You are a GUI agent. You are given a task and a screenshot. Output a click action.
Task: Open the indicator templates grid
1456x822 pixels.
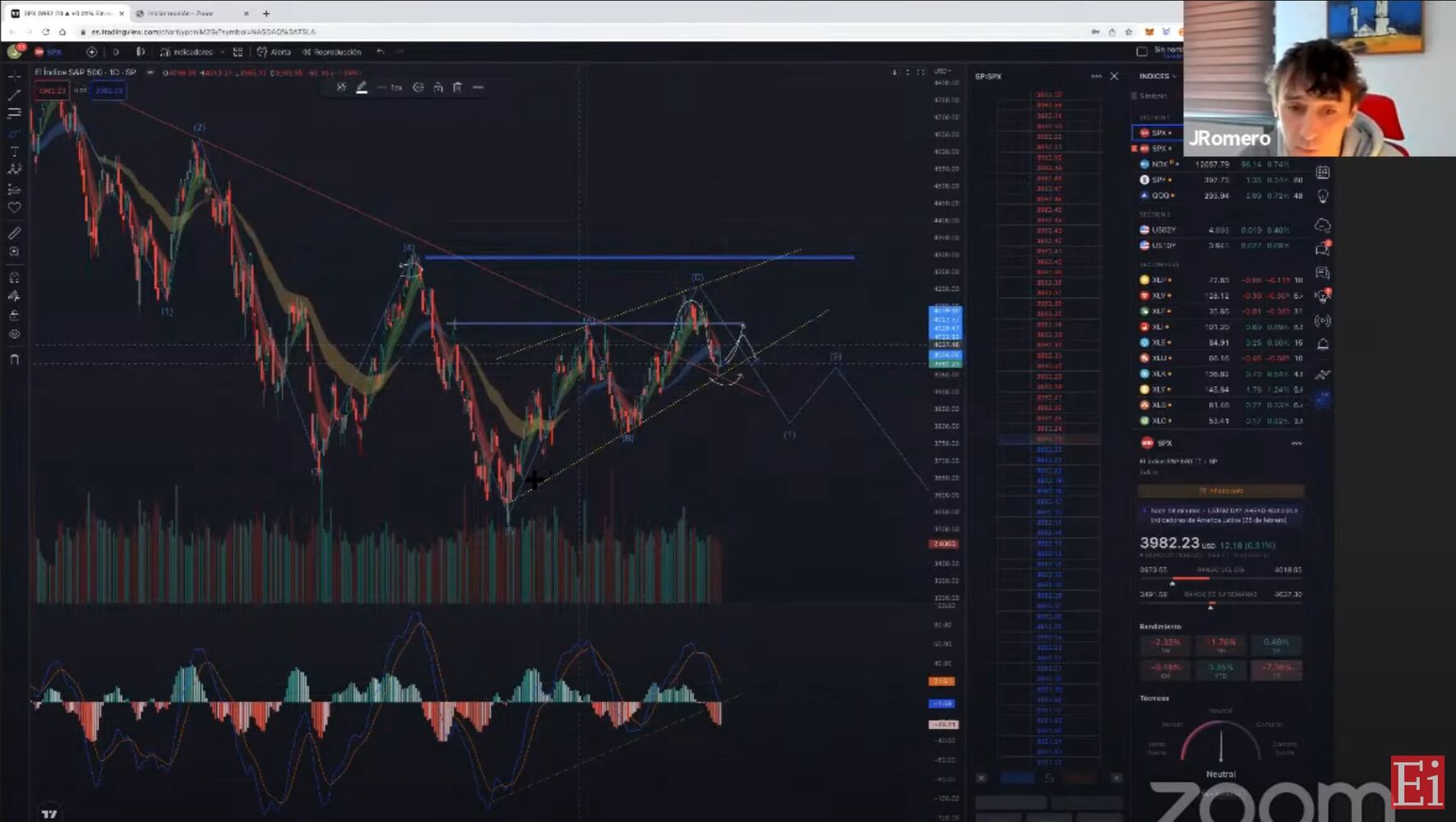(238, 52)
